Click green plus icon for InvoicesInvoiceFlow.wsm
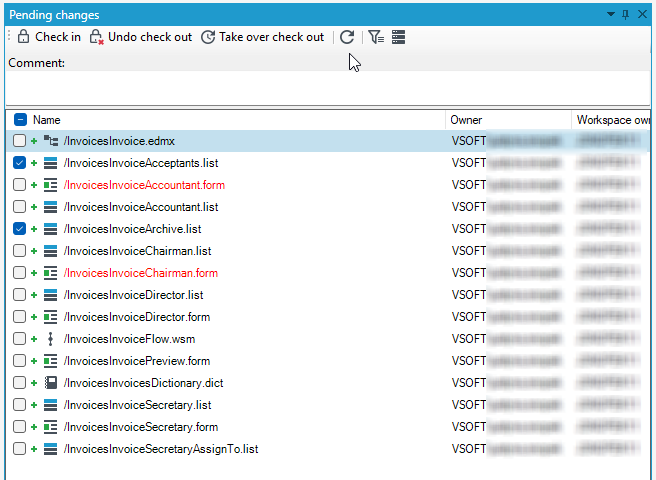Screen dimensions: 656x480 (34, 339)
